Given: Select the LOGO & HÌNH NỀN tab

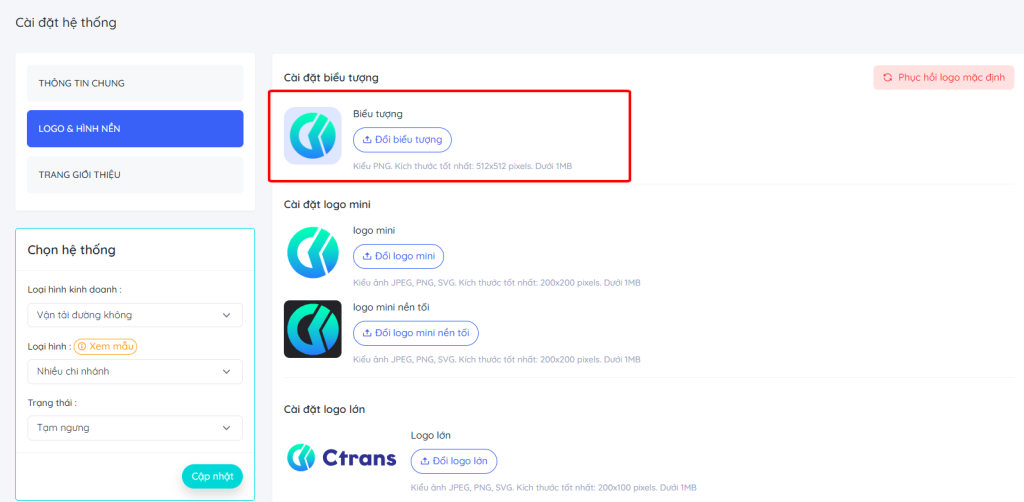Looking at the screenshot, I should coord(135,129).
